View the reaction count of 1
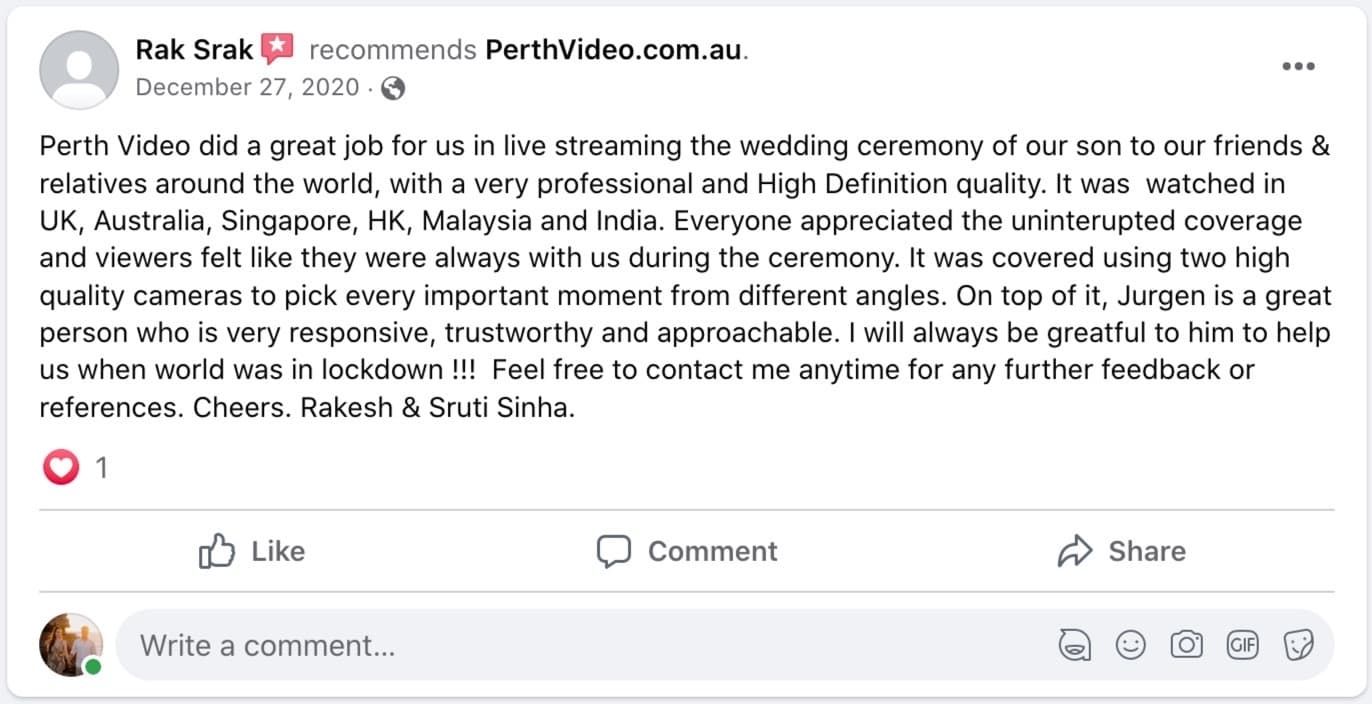This screenshot has height=704, width=1372. coord(101,467)
